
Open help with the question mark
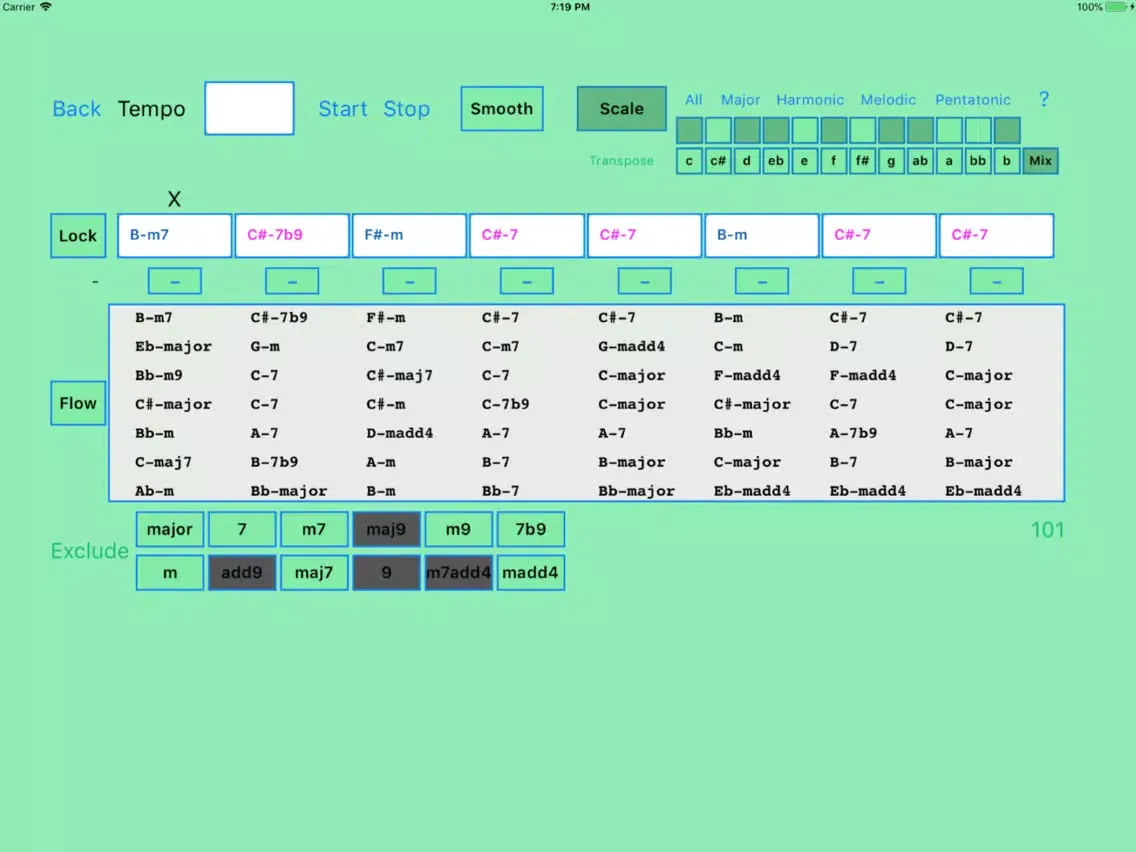tap(1043, 99)
